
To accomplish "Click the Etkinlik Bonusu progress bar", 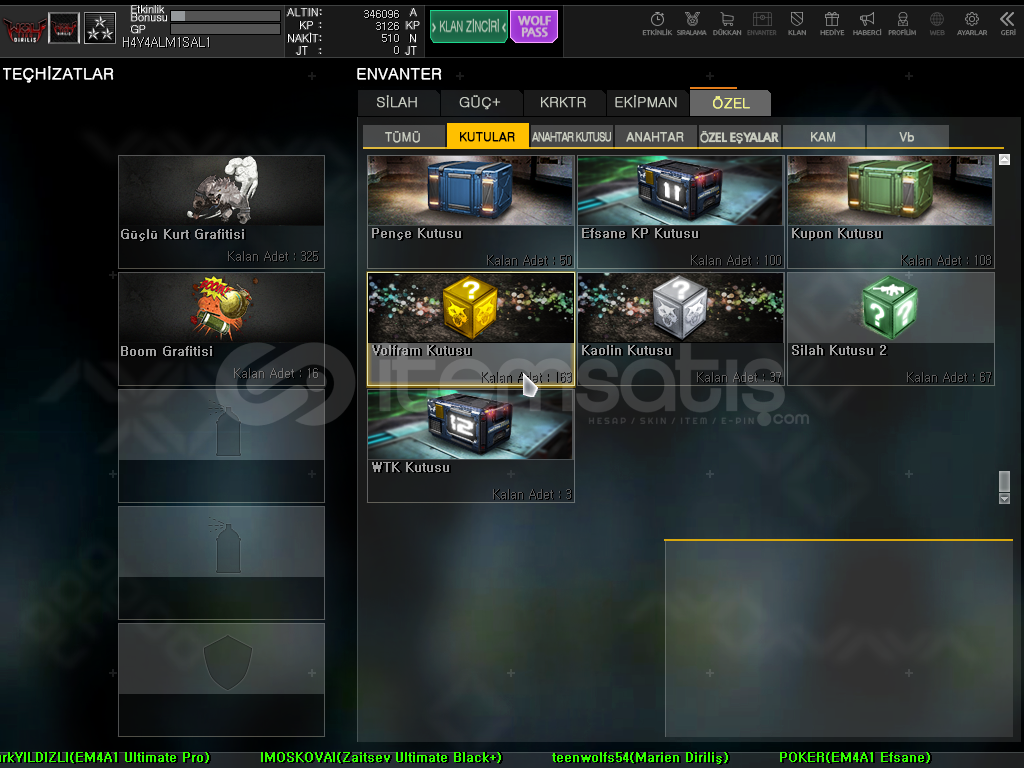I will (x=225, y=16).
